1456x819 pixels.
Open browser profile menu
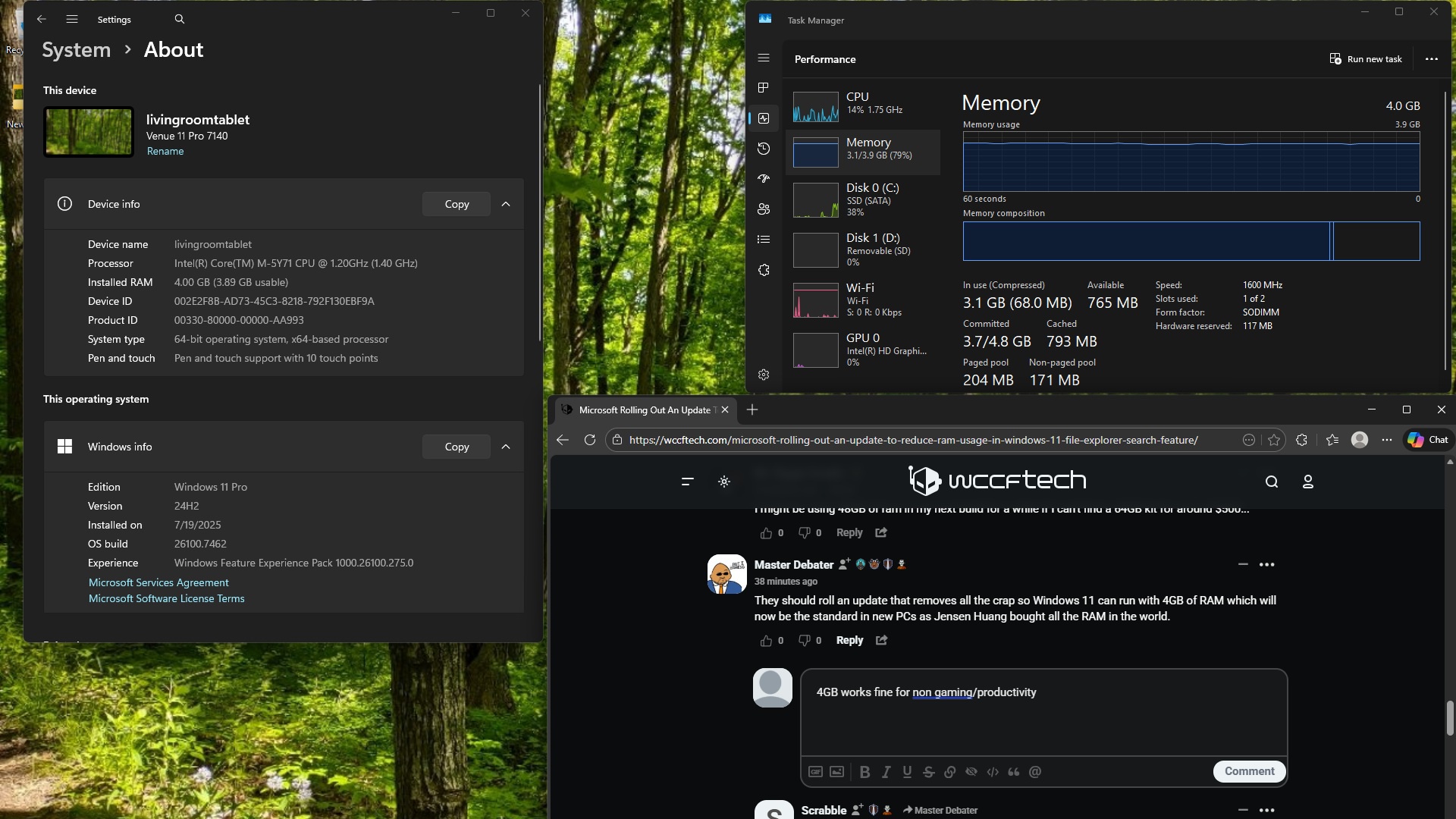click(x=1360, y=440)
